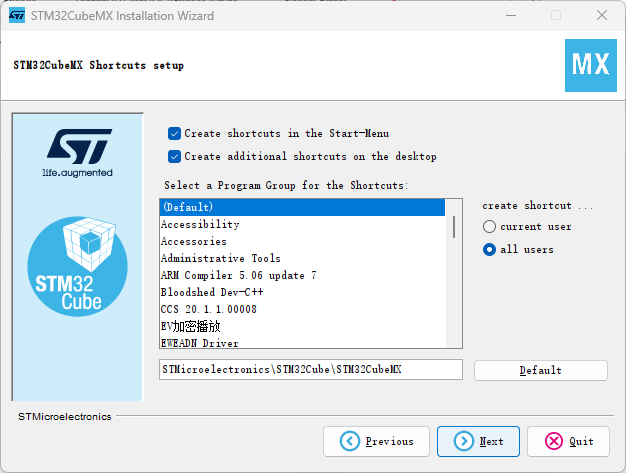Uncheck Create shortcuts in the Start-Menu
The height and width of the screenshot is (473, 626).
click(174, 134)
